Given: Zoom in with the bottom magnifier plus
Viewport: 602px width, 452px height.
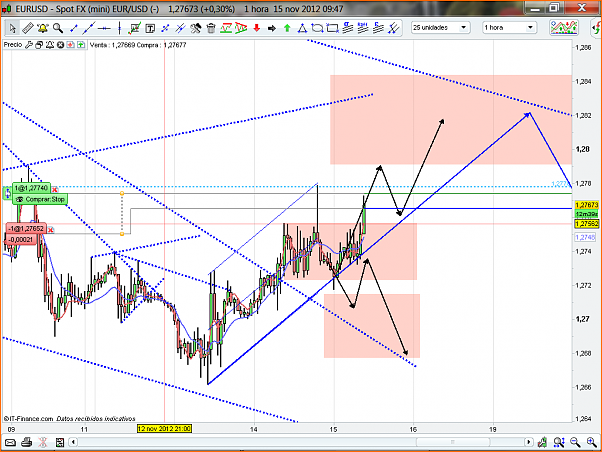Looking at the screenshot, I should click(x=592, y=442).
